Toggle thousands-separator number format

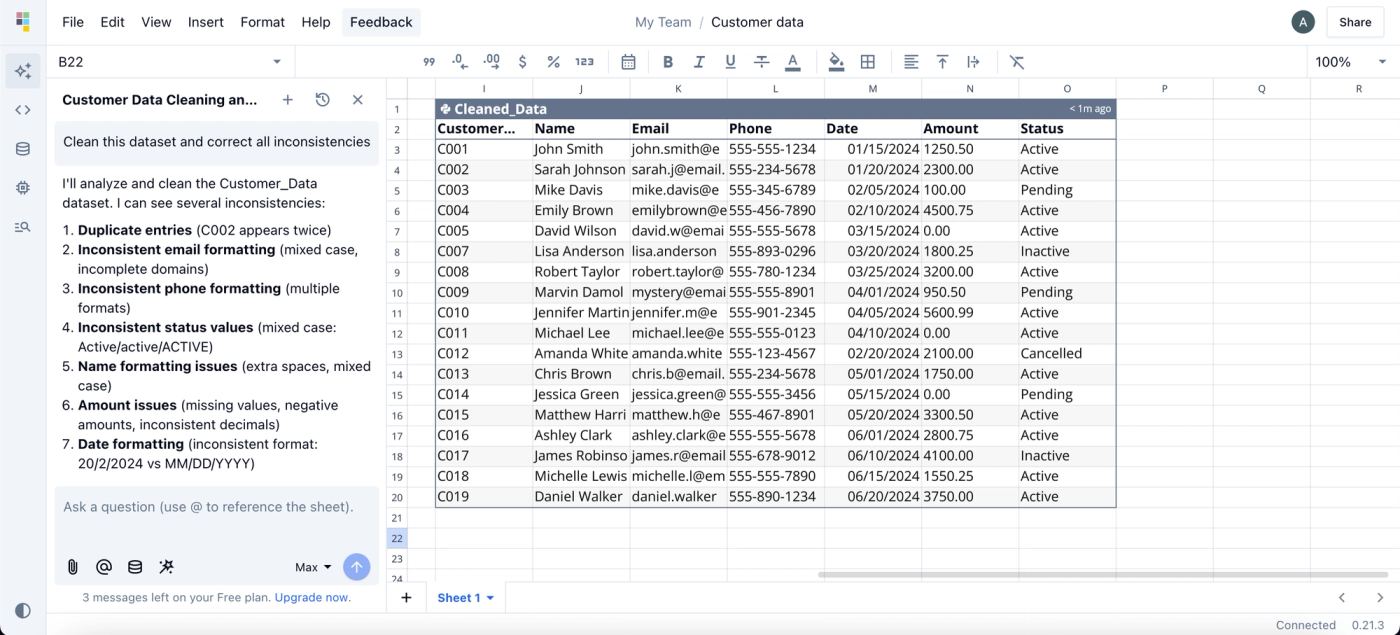(429, 62)
